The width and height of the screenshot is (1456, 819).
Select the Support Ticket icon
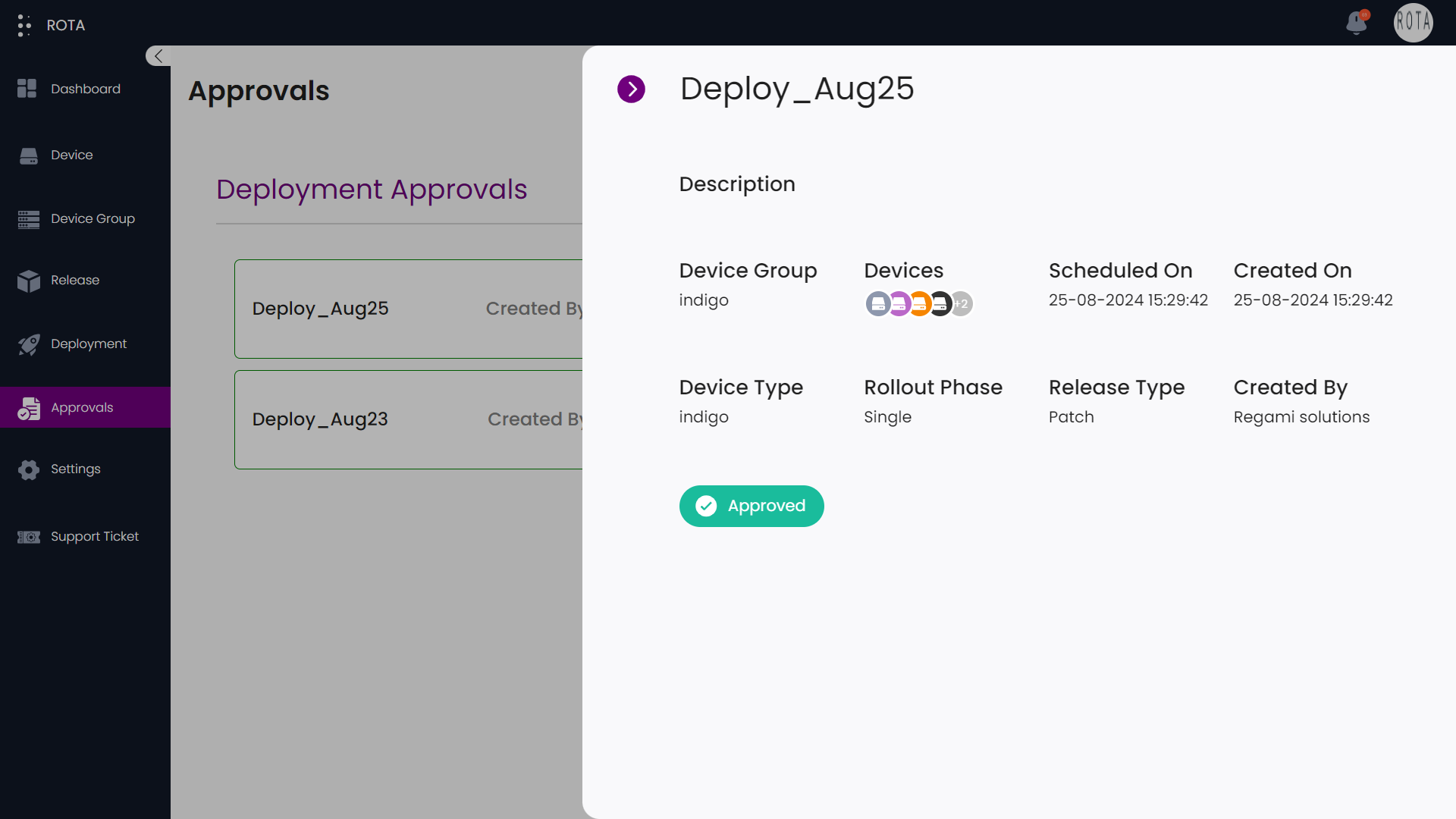tap(28, 536)
